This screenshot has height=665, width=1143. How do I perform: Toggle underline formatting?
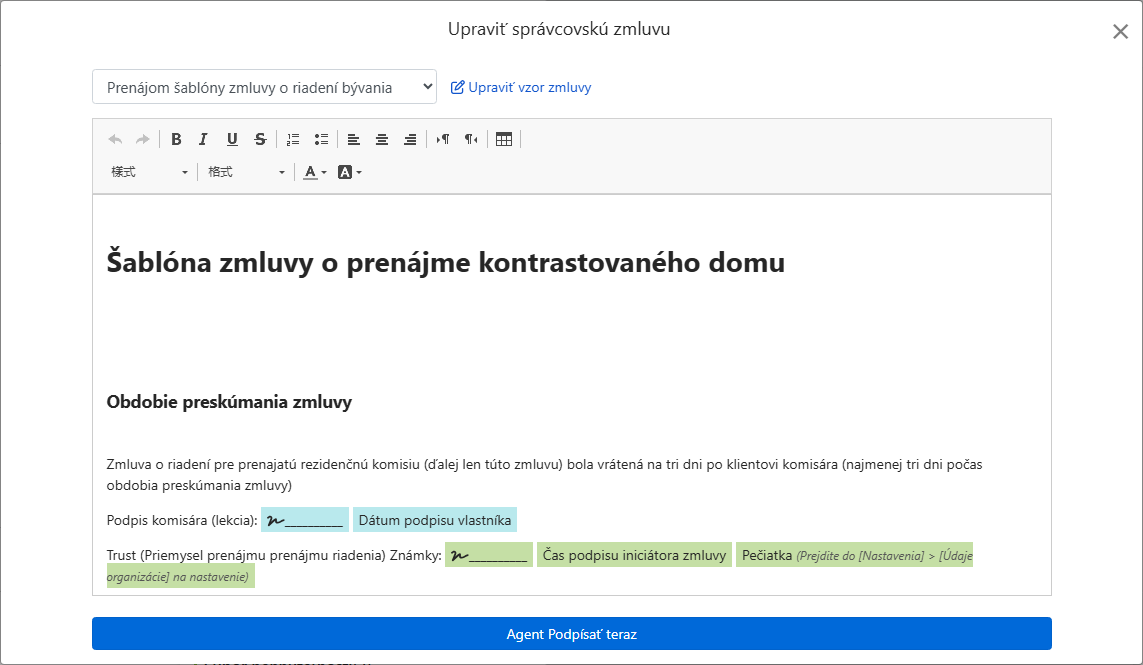pyautogui.click(x=232, y=139)
